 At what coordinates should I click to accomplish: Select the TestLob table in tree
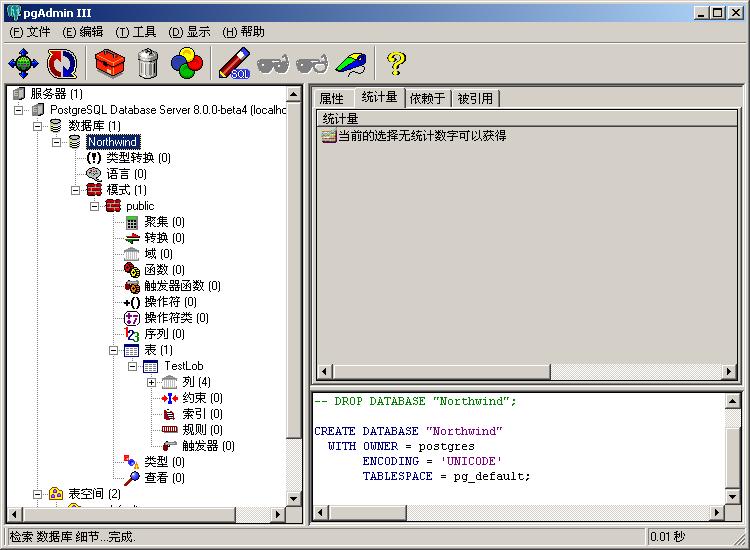click(x=184, y=366)
